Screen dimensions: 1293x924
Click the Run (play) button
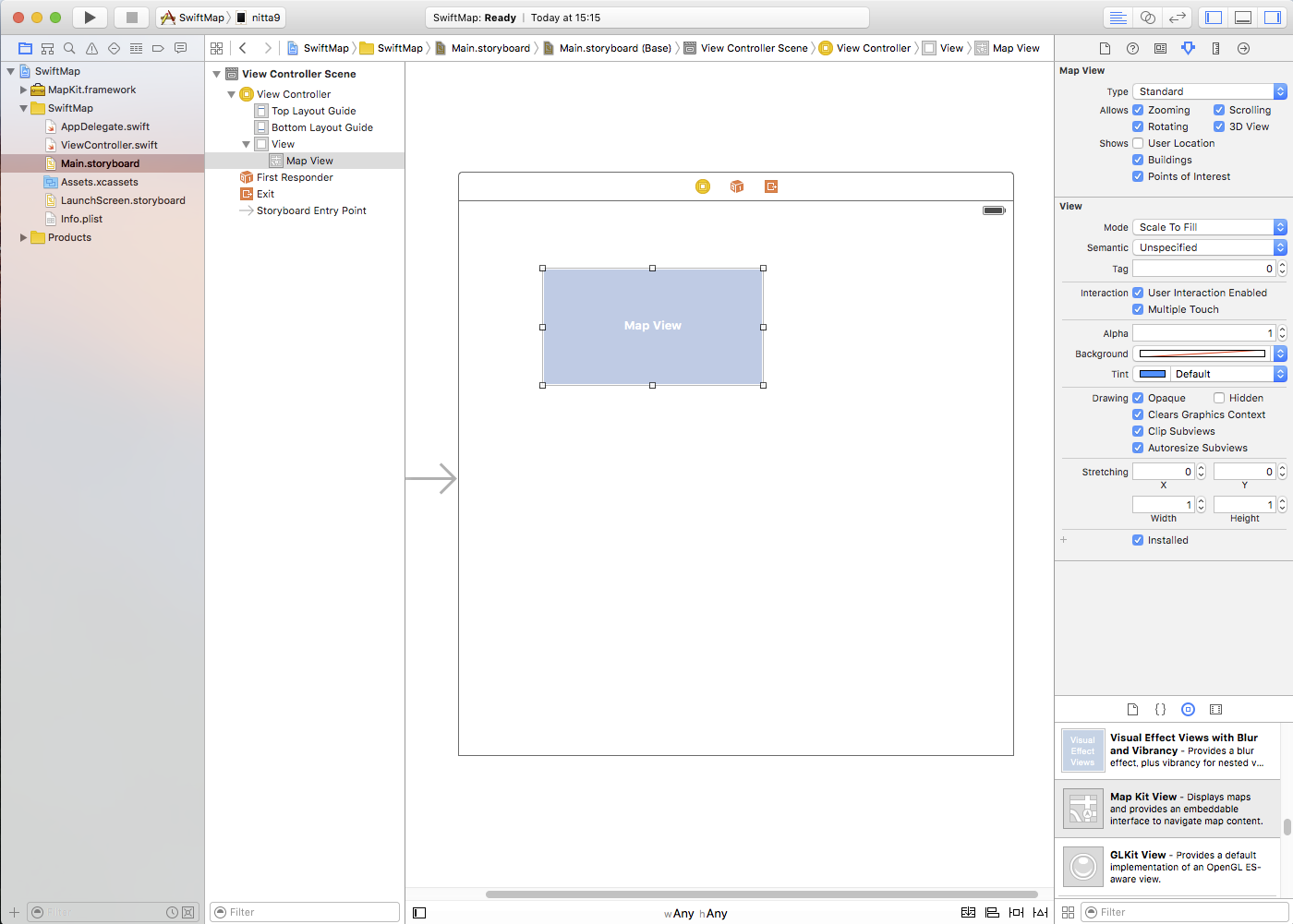[x=90, y=18]
